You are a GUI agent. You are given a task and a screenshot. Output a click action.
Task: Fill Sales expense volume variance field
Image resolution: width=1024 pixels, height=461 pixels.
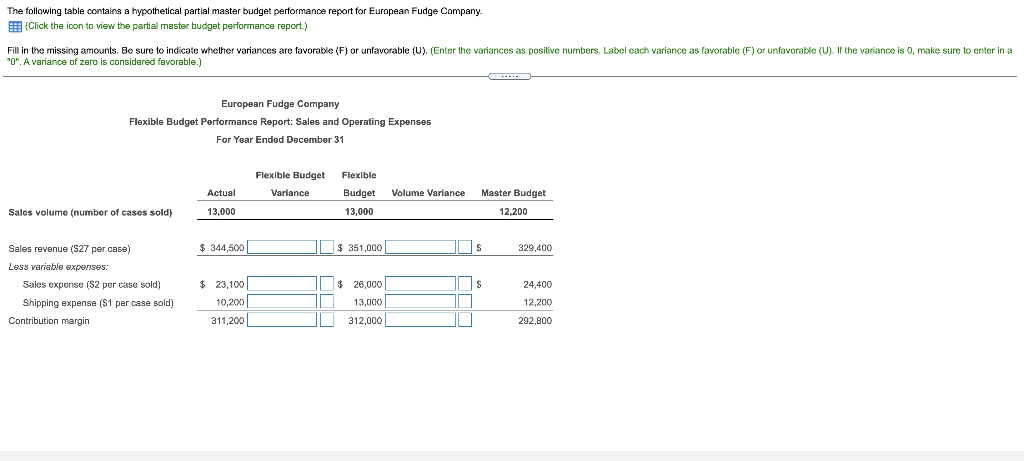tap(420, 284)
